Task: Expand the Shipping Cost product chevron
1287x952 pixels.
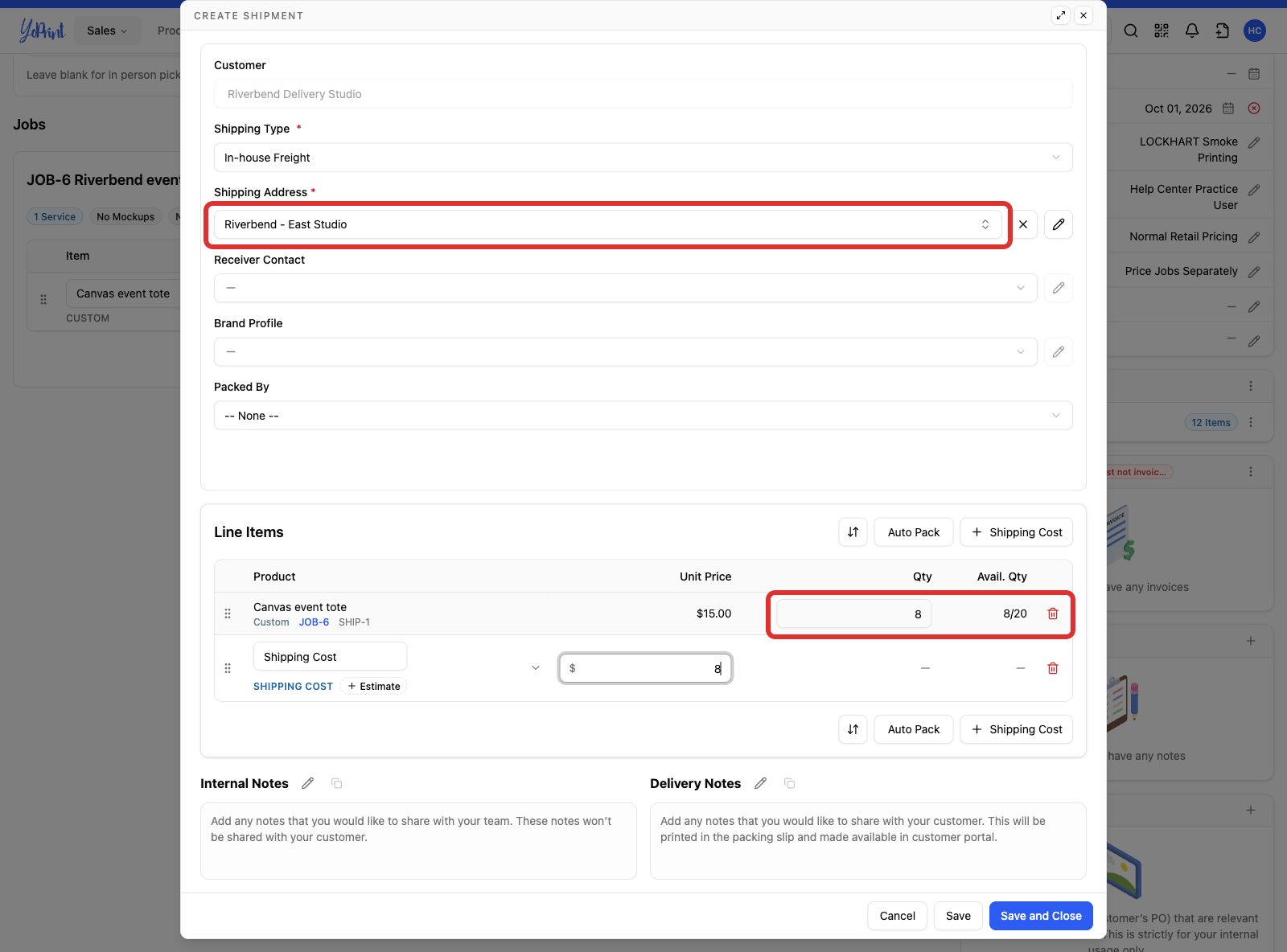Action: [x=536, y=668]
